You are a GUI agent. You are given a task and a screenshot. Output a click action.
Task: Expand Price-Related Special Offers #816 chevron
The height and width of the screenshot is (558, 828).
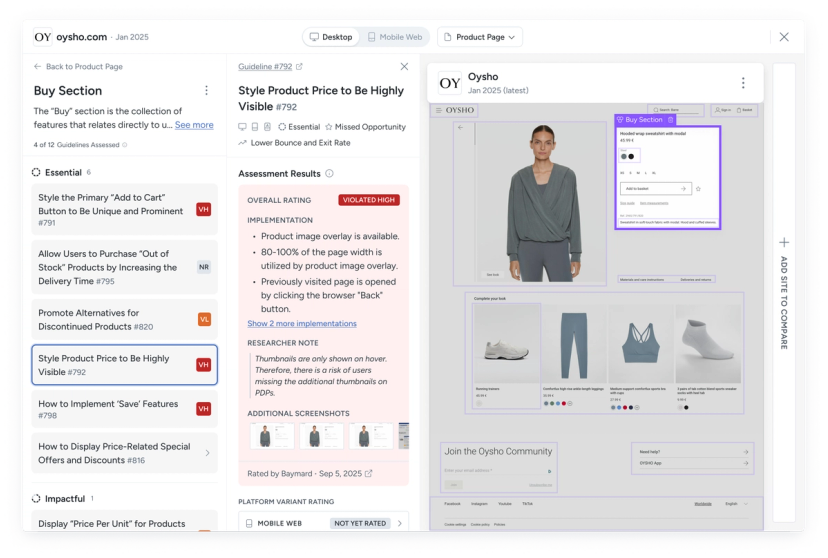[207, 453]
